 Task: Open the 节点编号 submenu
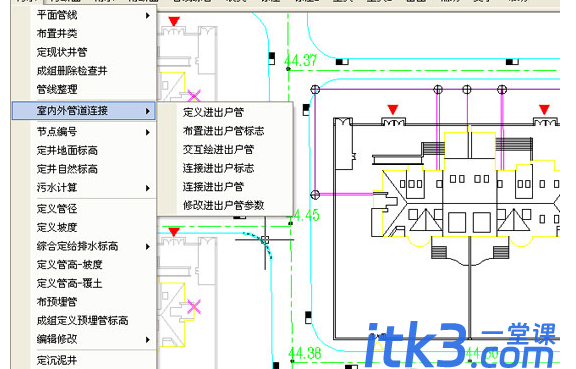pyautogui.click(x=84, y=132)
